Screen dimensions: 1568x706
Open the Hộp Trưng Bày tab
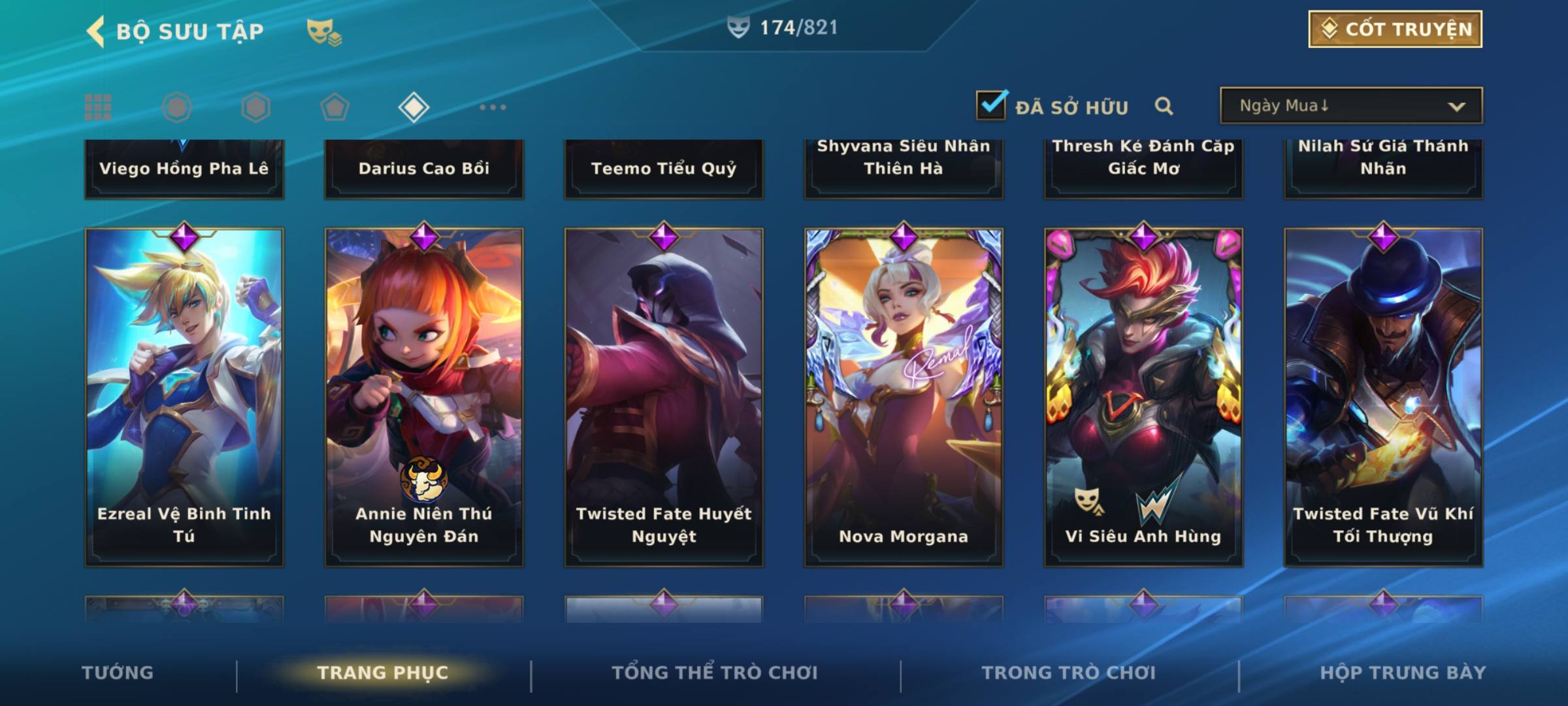[x=1403, y=673]
